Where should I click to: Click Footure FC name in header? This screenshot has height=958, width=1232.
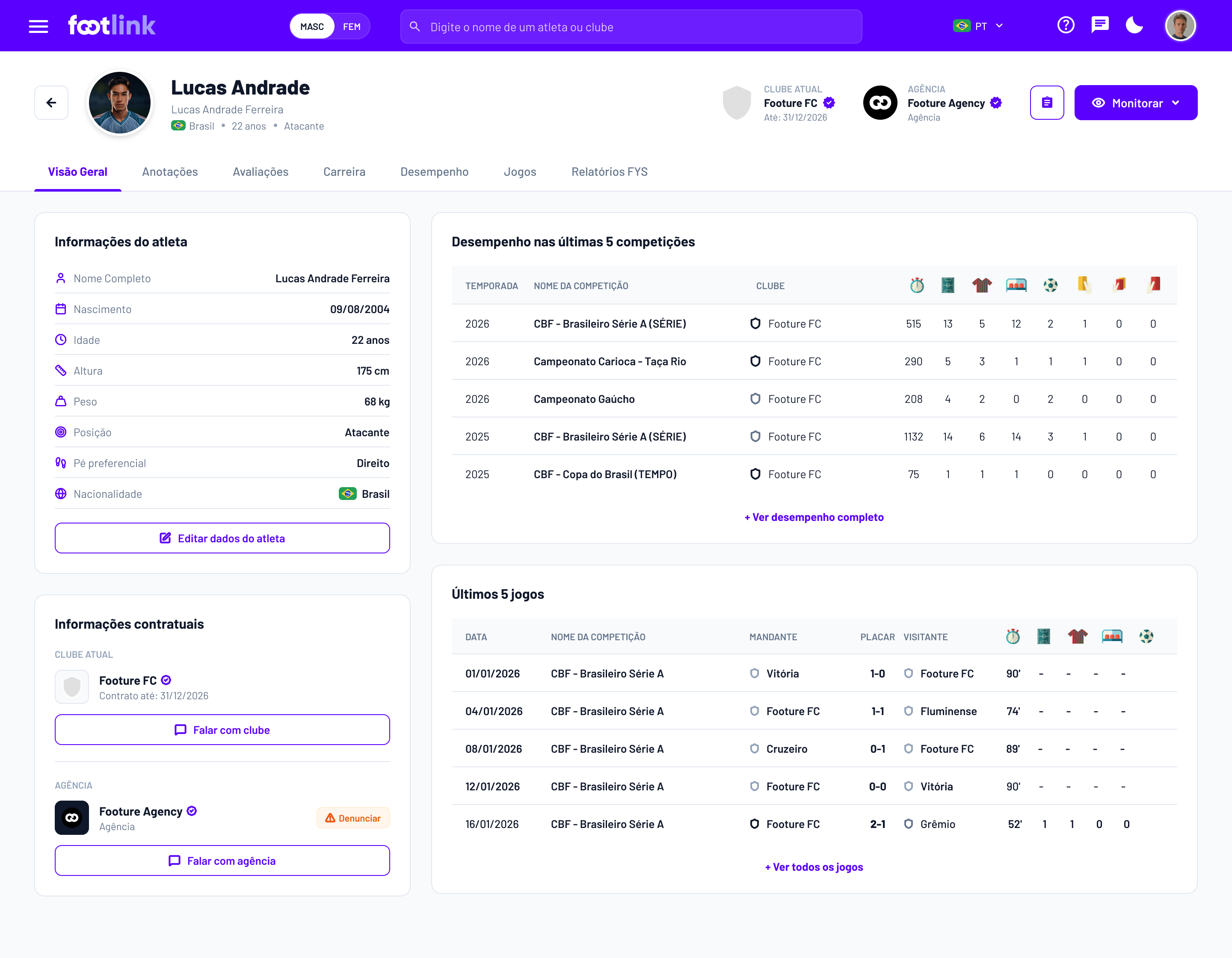point(790,103)
